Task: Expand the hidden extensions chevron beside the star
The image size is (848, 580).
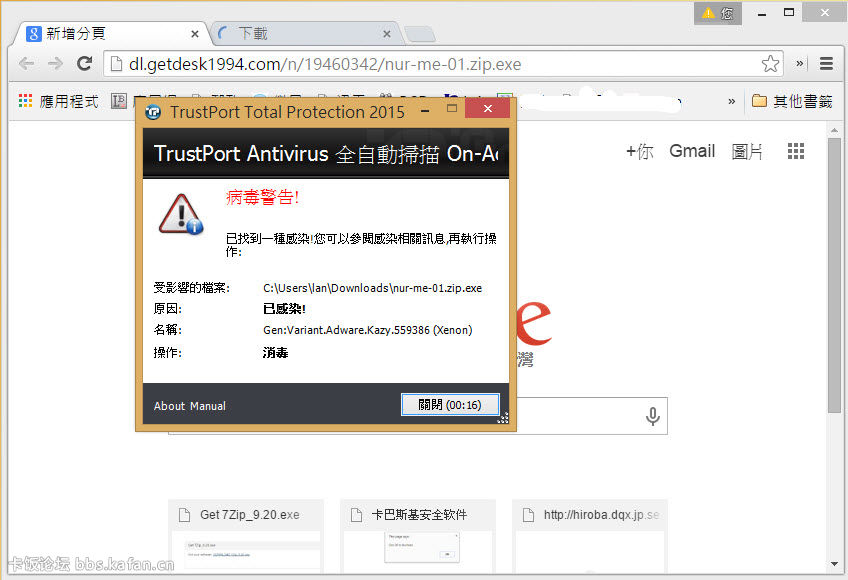Action: click(x=800, y=64)
